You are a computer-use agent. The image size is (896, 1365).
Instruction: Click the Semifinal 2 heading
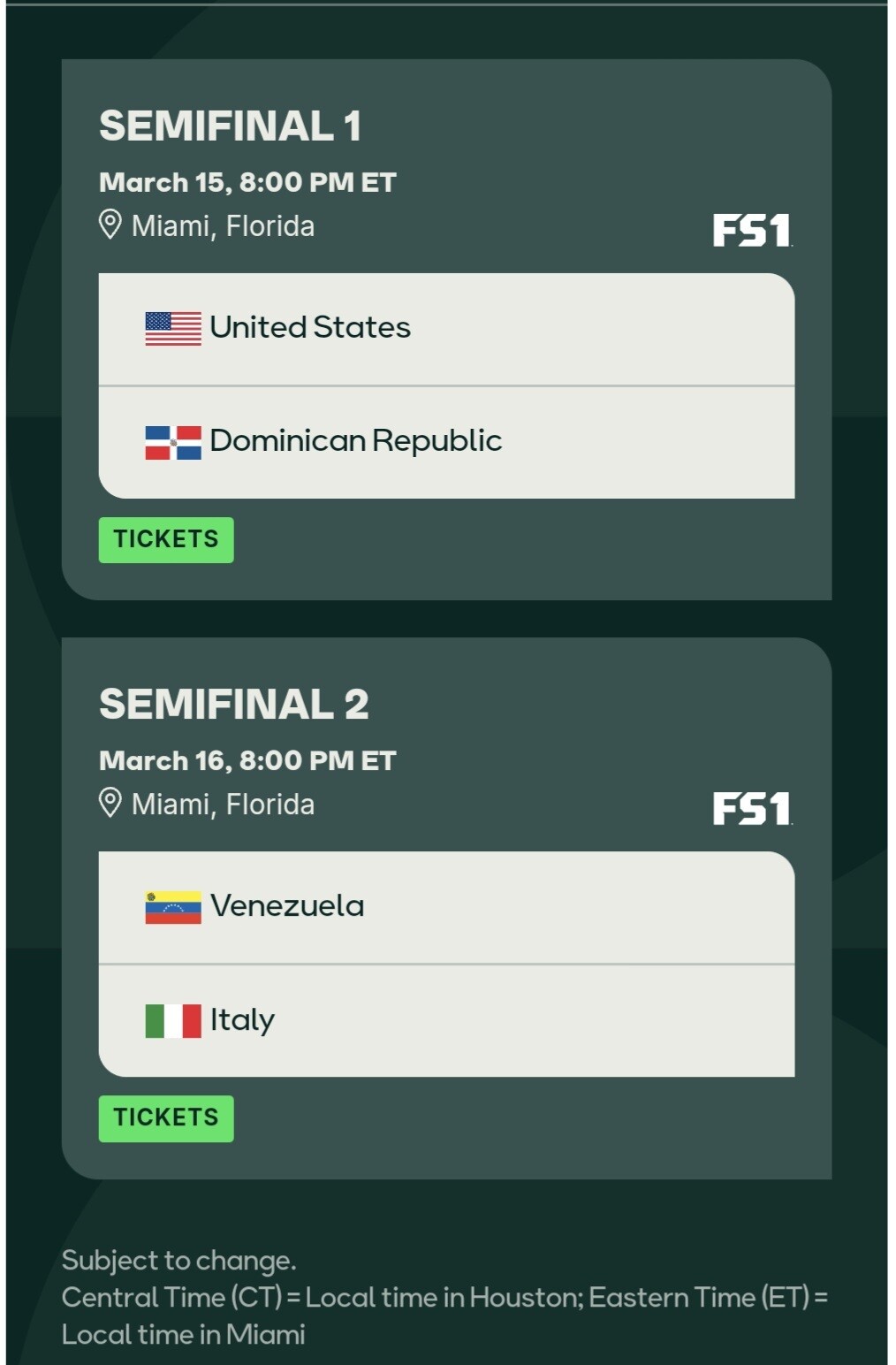(233, 704)
